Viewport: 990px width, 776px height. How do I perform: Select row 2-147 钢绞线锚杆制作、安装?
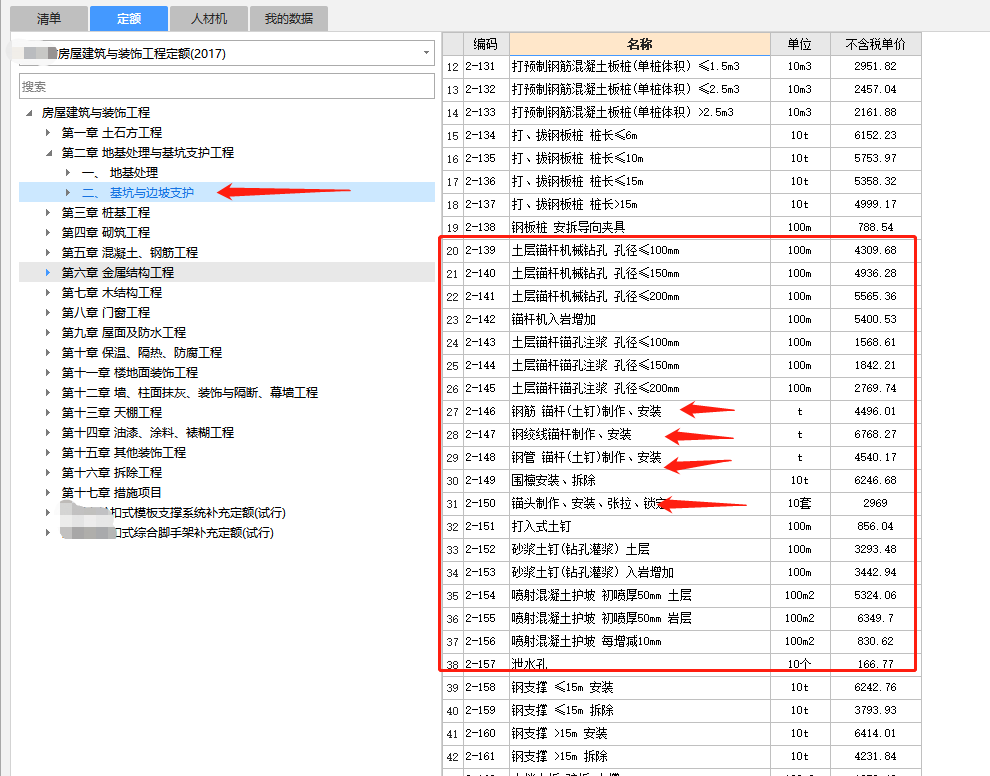tap(682, 434)
